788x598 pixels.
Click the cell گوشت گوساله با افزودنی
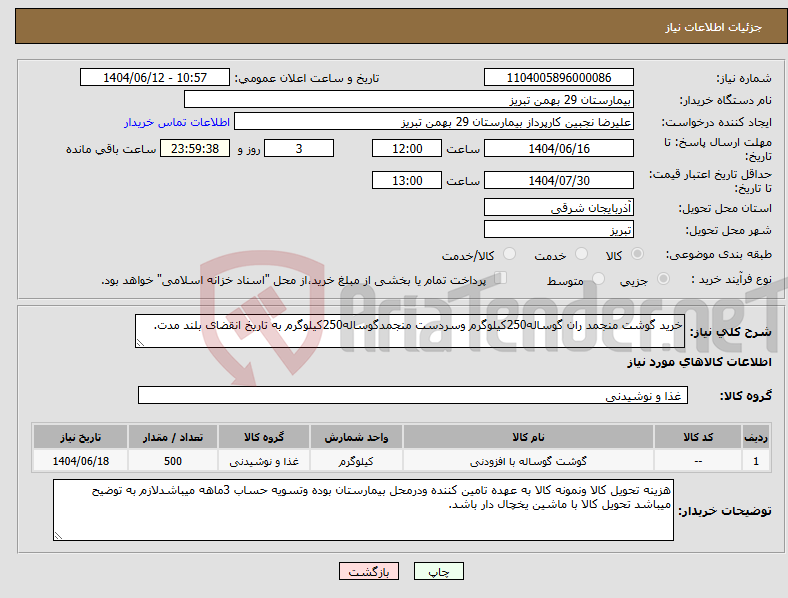point(528,461)
